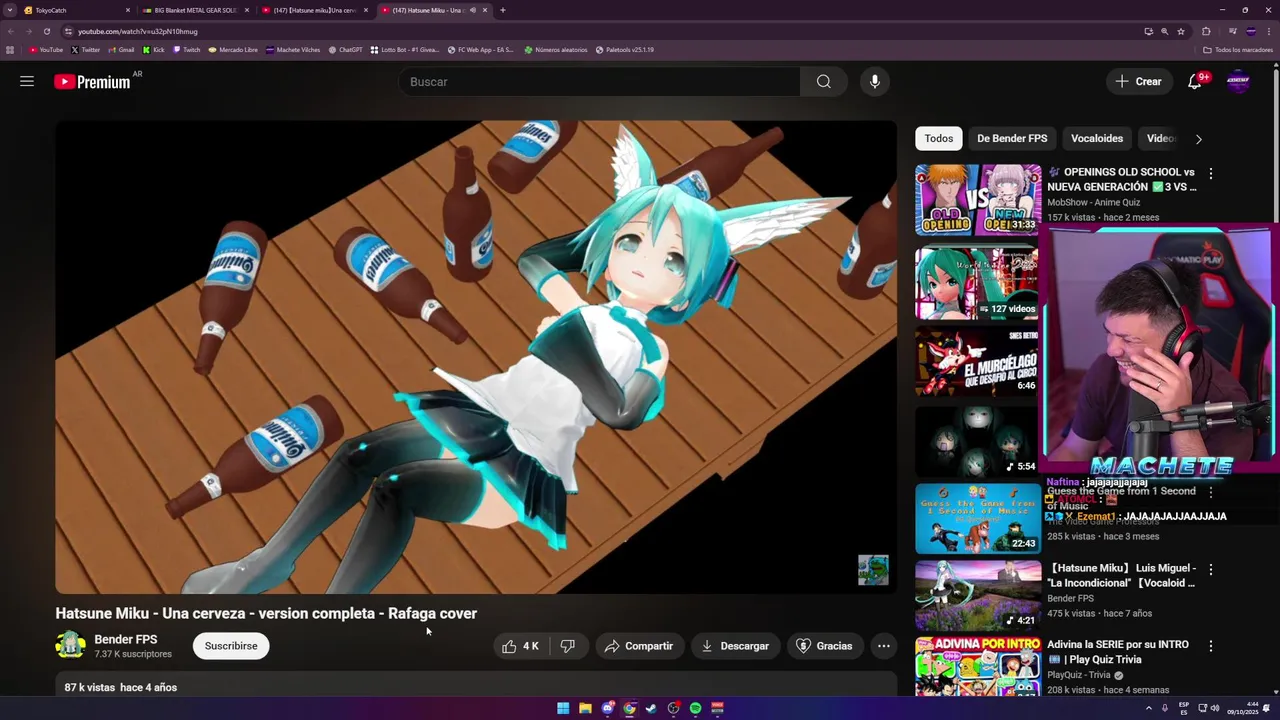Screen dimensions: 1280x720
Task: Switch to third Hatsune miku tab
Action: 314,10
